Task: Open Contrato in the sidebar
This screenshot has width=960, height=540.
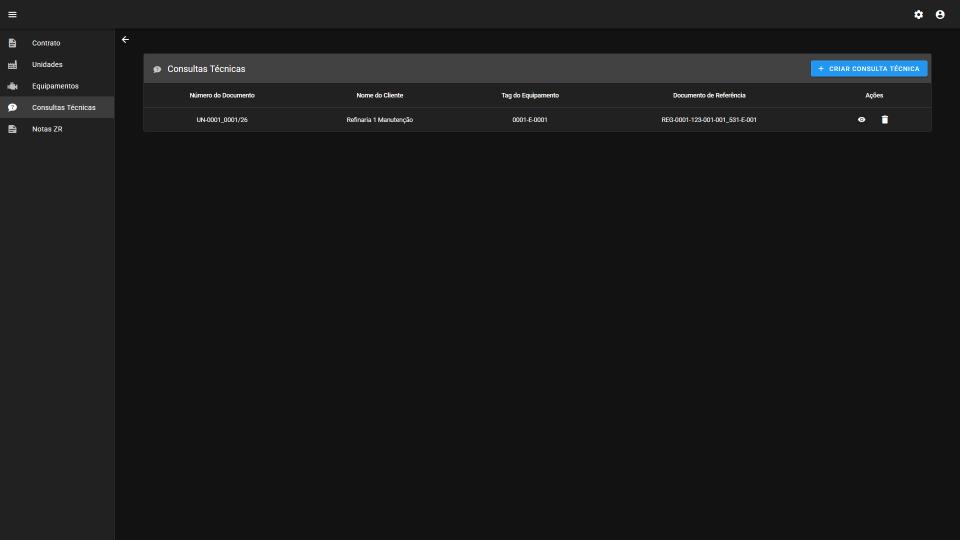Action: (57, 43)
